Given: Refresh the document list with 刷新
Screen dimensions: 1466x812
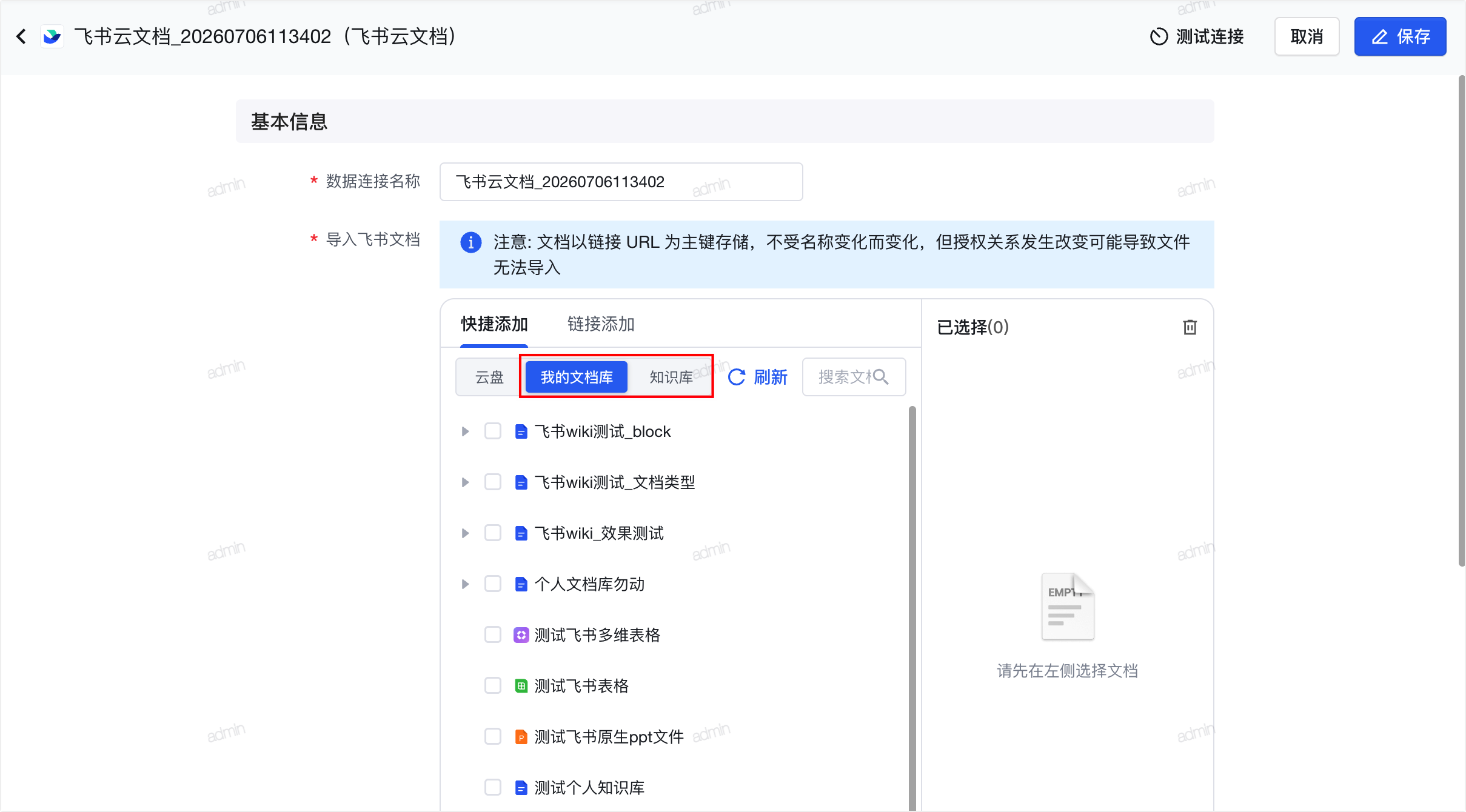Looking at the screenshot, I should [757, 377].
